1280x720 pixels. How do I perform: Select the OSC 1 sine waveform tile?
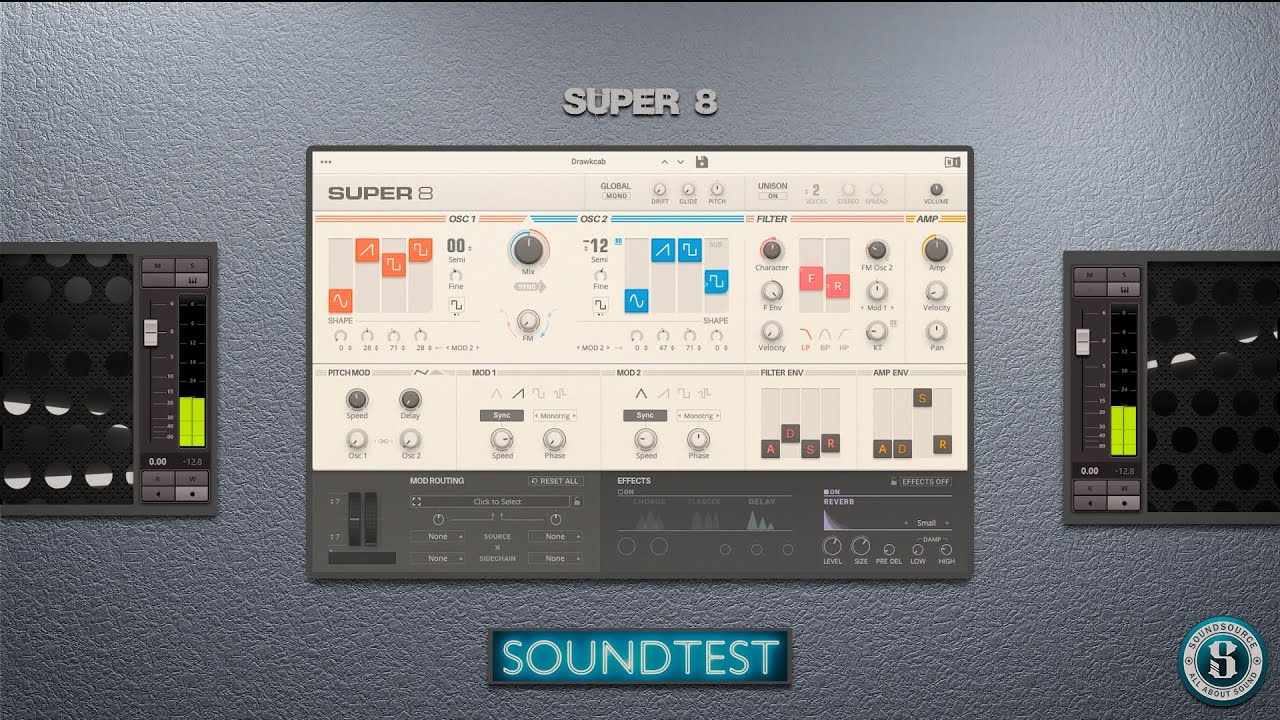[x=341, y=300]
